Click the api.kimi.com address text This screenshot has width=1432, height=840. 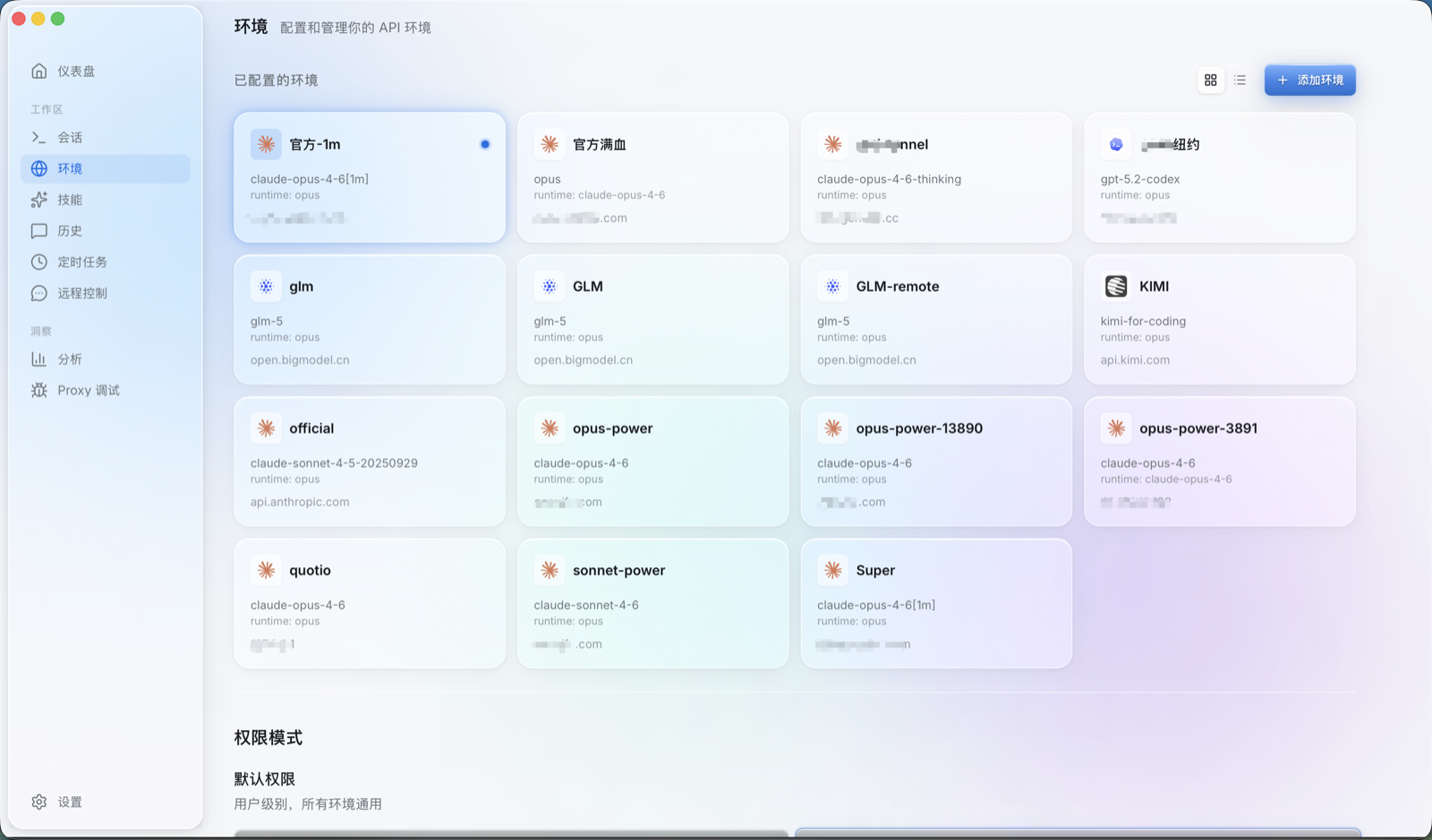coord(1135,360)
